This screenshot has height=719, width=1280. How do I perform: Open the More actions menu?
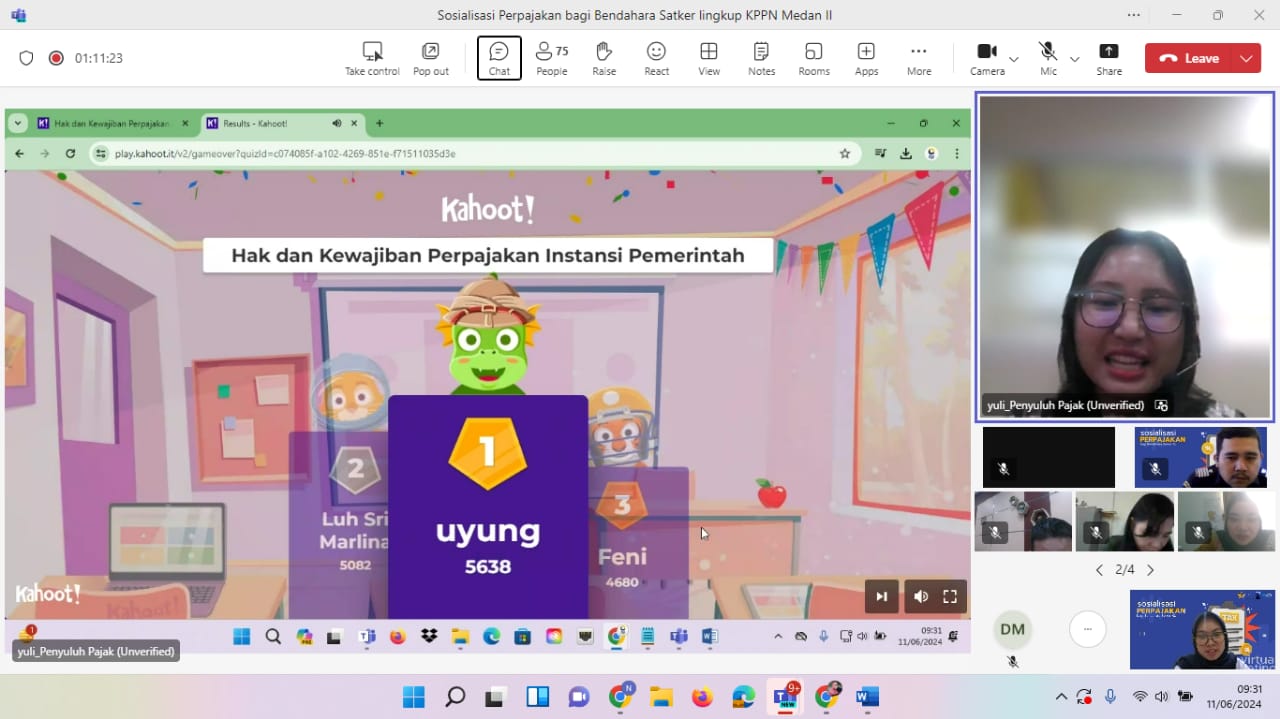click(x=918, y=58)
